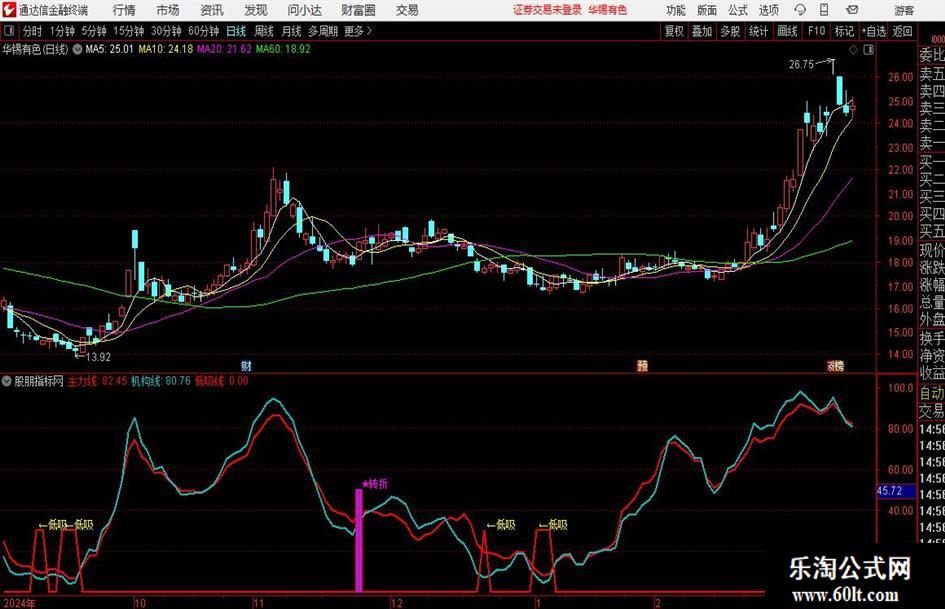Open 多周期 view
The width and height of the screenshot is (945, 609).
[x=323, y=31]
